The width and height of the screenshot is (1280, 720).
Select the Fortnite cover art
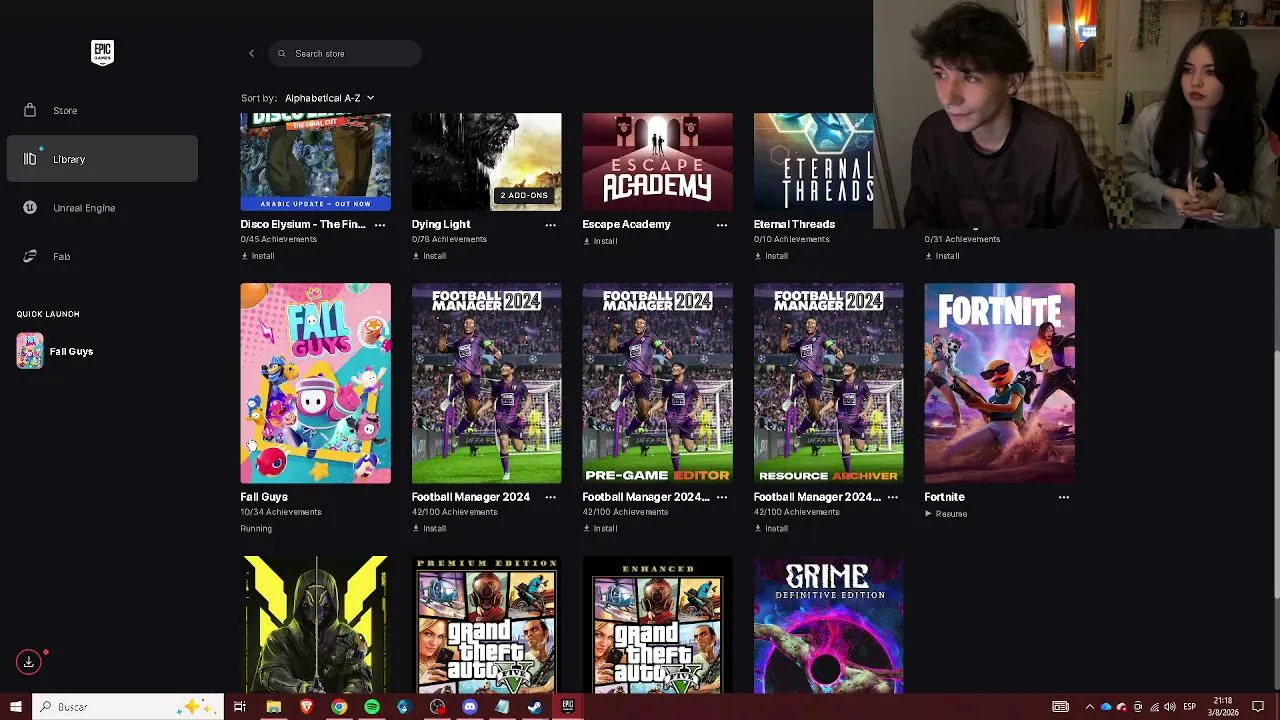999,383
